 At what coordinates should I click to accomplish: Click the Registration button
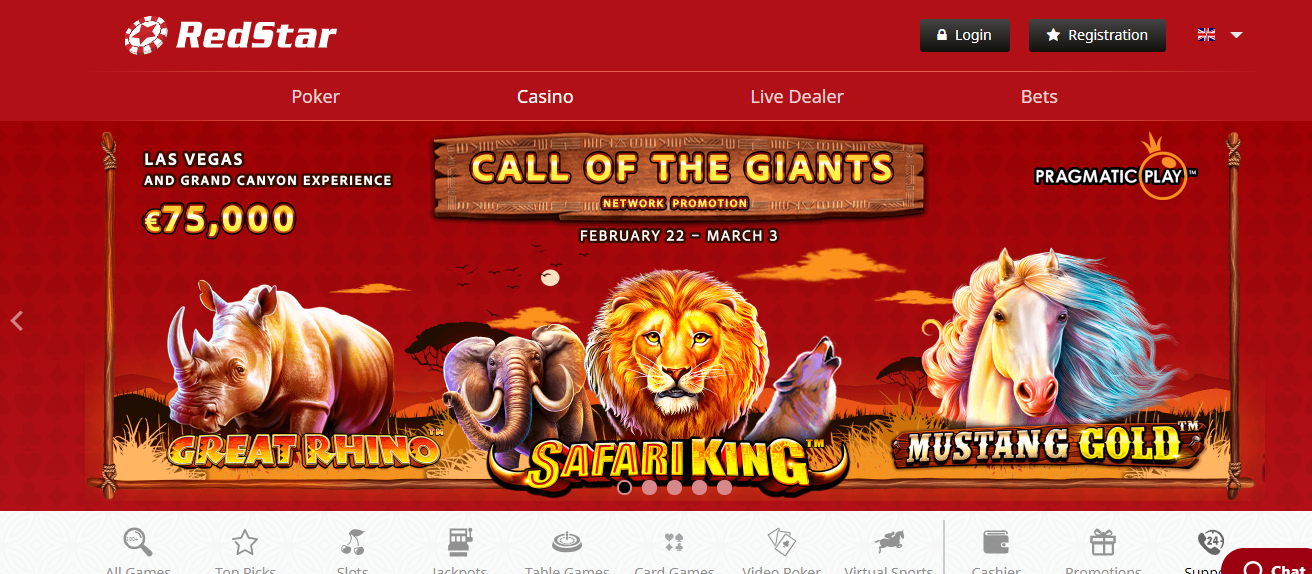(x=1097, y=35)
